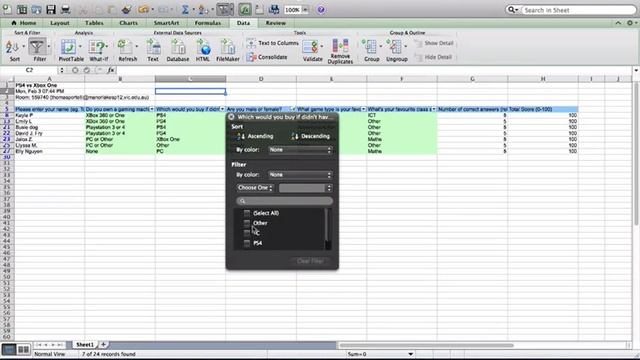The image size is (640, 360).
Task: Refresh external data
Action: 127,51
